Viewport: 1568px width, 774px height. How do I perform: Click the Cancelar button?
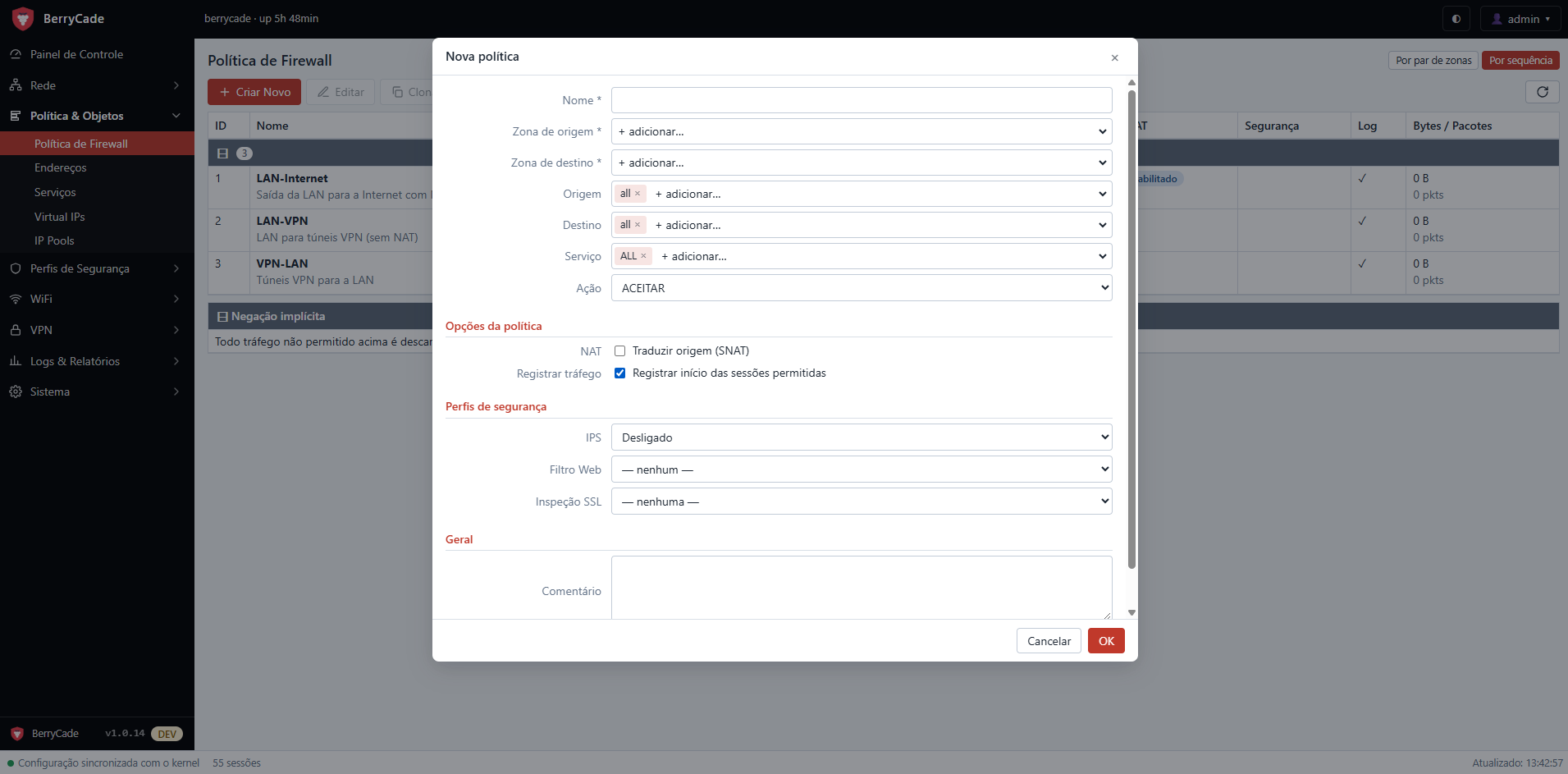(1049, 641)
